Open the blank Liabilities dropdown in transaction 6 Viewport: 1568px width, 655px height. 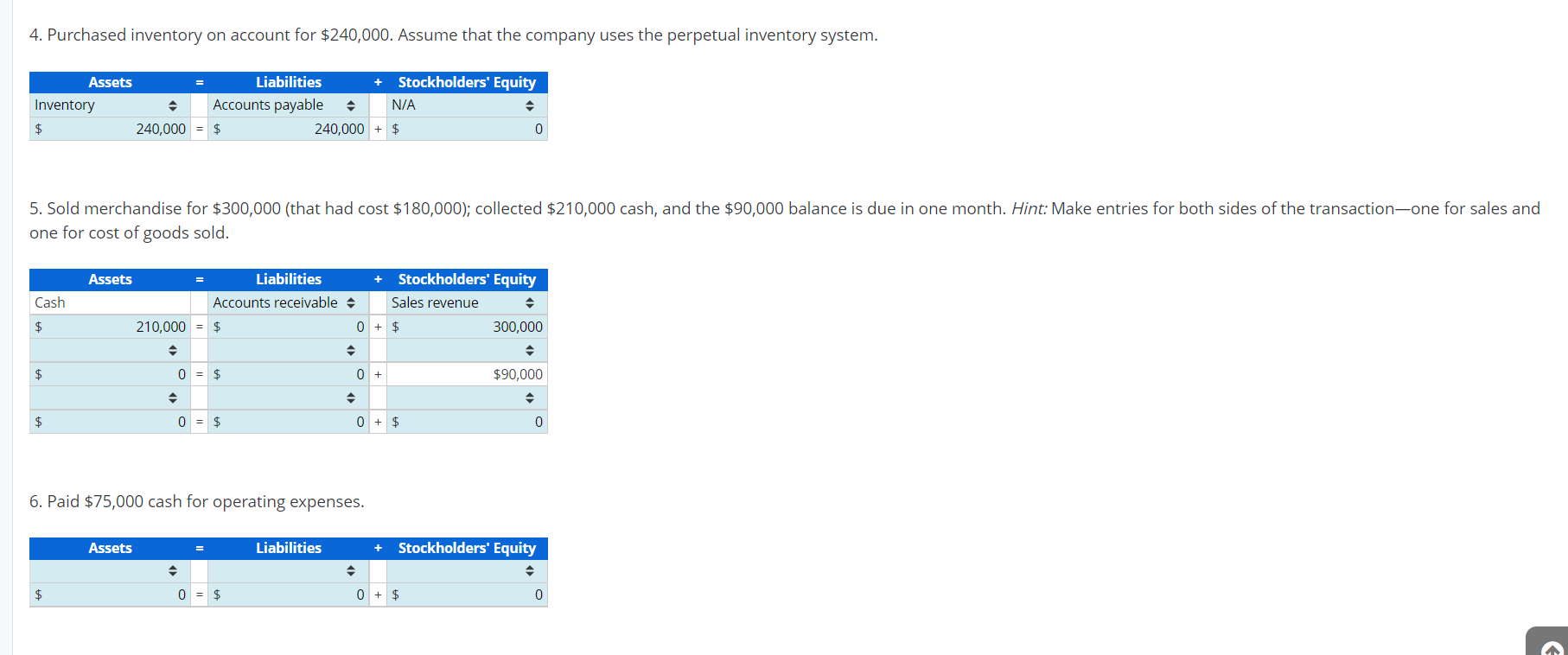pos(350,570)
